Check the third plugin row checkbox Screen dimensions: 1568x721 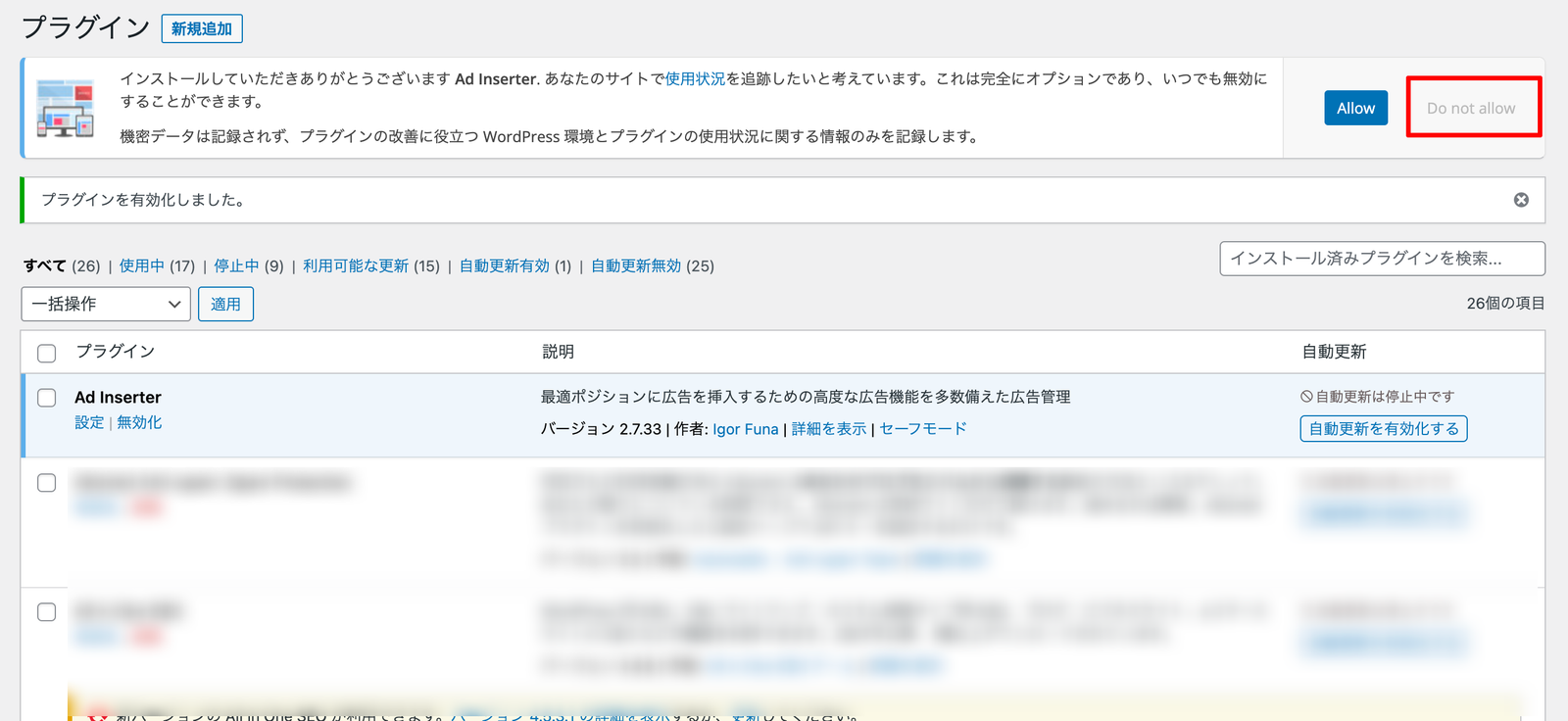(46, 612)
